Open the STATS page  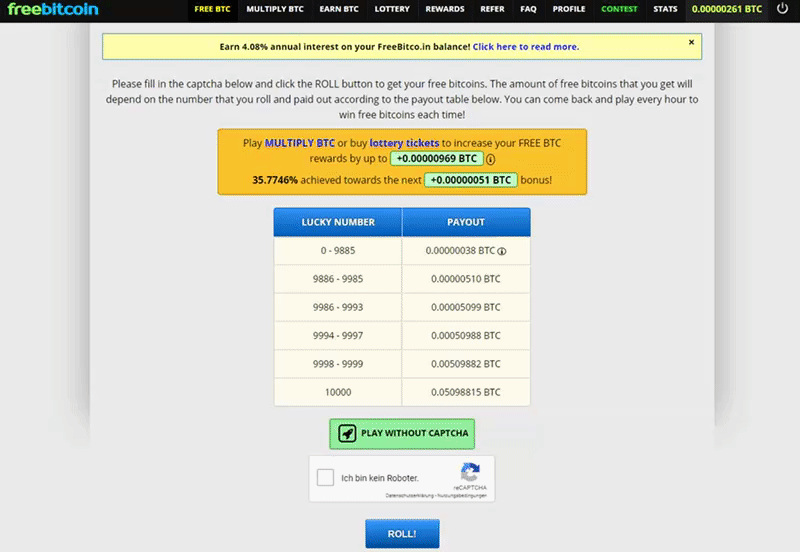click(x=665, y=9)
